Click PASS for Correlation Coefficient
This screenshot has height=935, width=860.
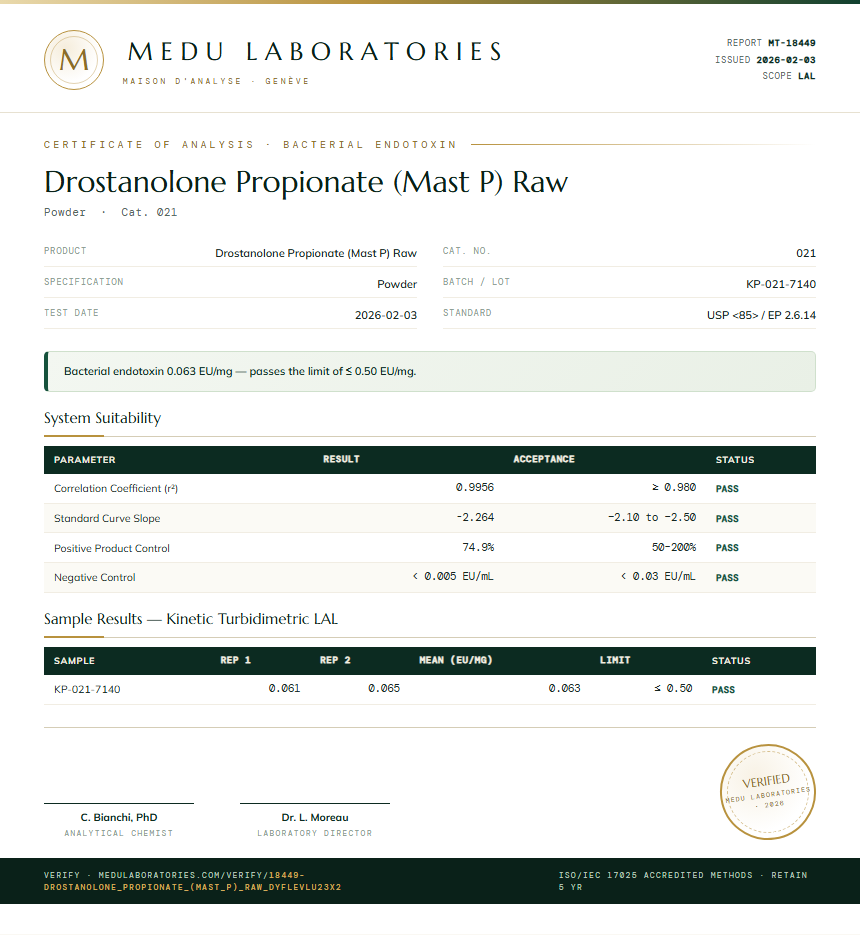point(727,489)
